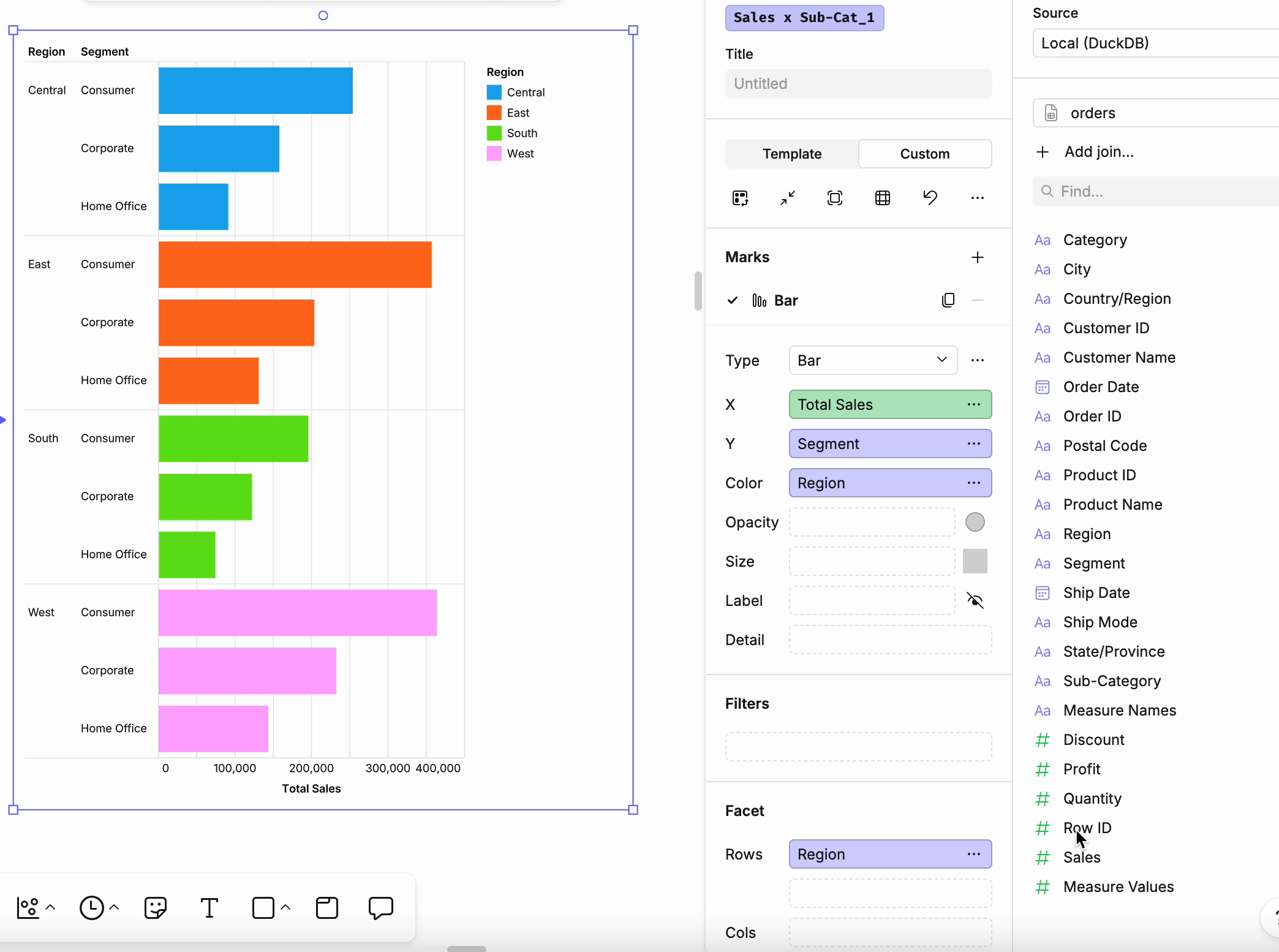Select the comment bubble tool
Screen dimensions: 1279x952
(380, 908)
